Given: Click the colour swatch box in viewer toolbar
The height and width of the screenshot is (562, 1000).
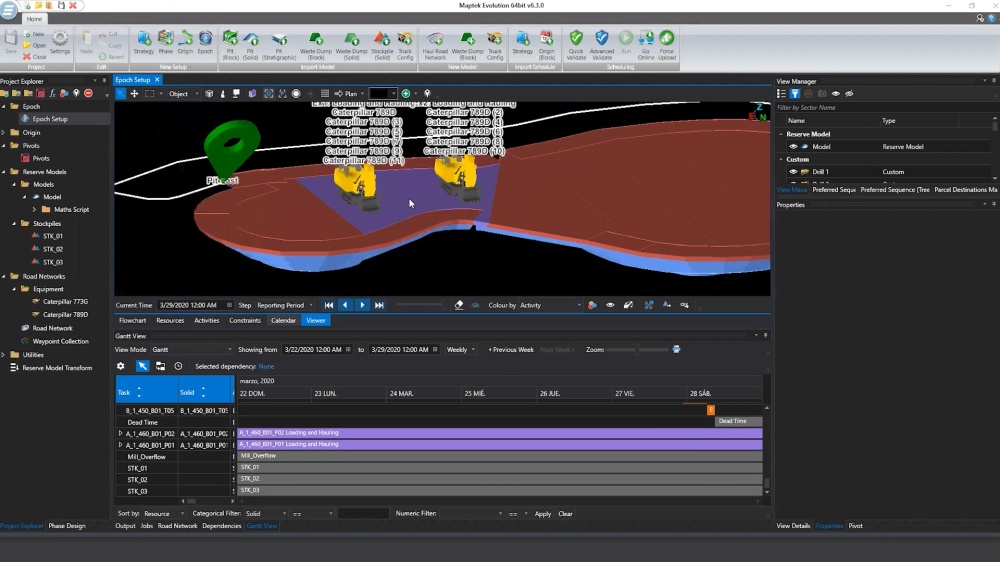Looking at the screenshot, I should pyautogui.click(x=383, y=94).
